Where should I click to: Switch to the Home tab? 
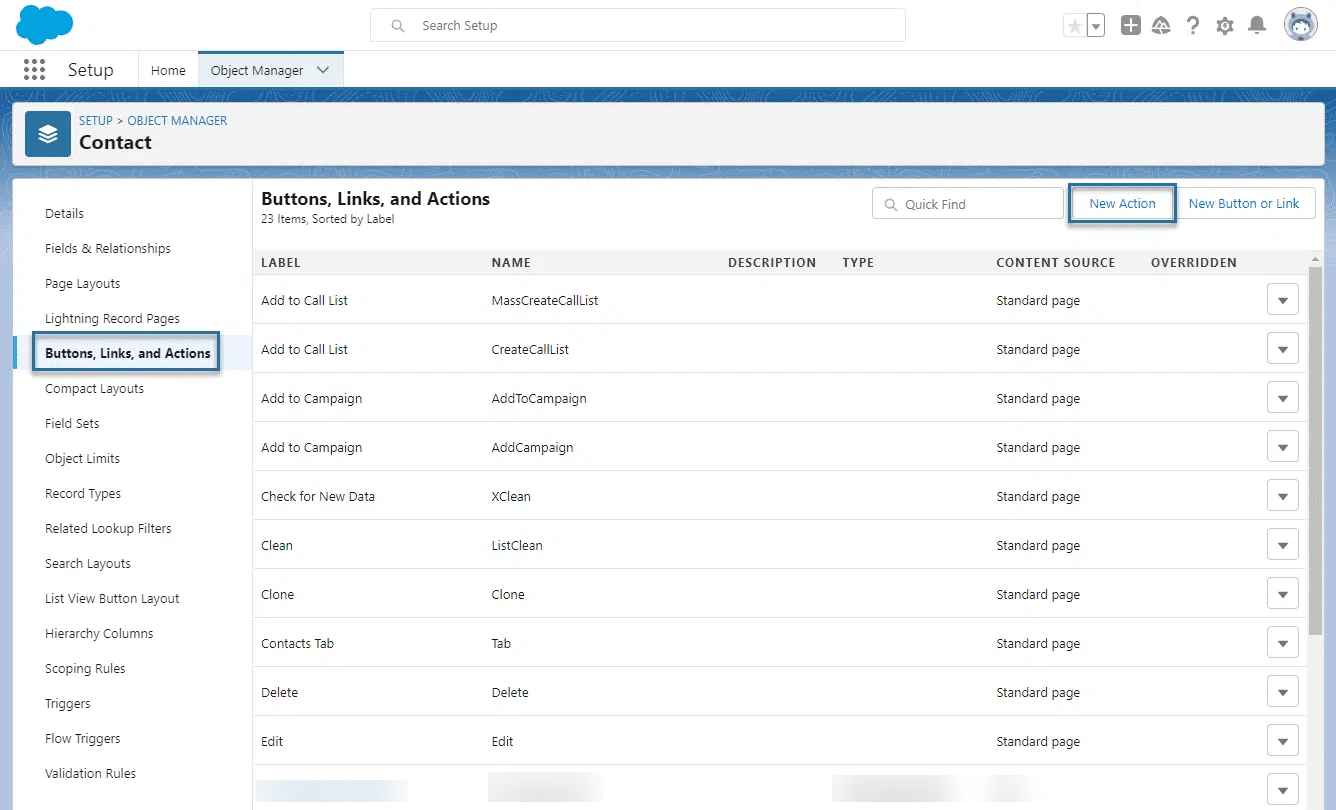(x=168, y=70)
